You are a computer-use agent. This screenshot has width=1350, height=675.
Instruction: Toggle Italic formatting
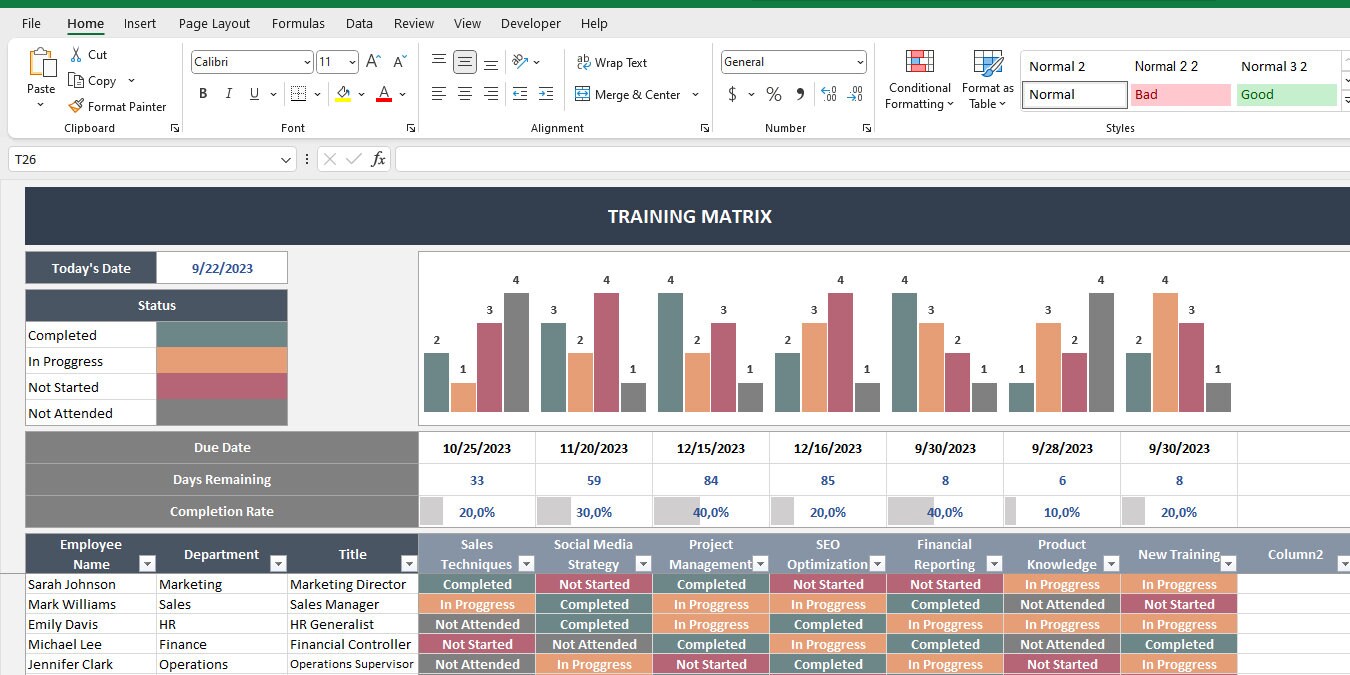229,94
